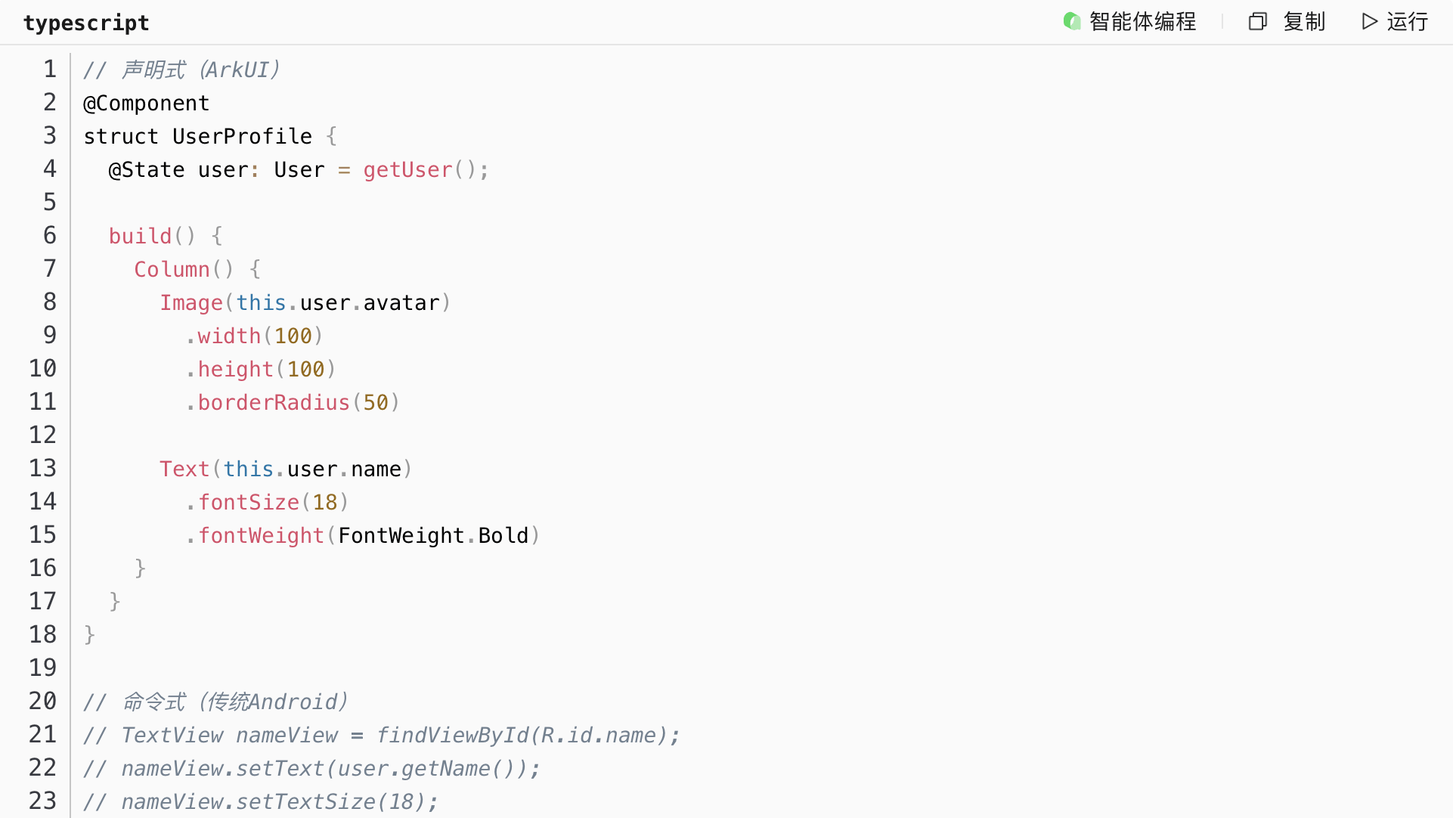
Task: Click line number 1 in gutter
Action: point(50,70)
